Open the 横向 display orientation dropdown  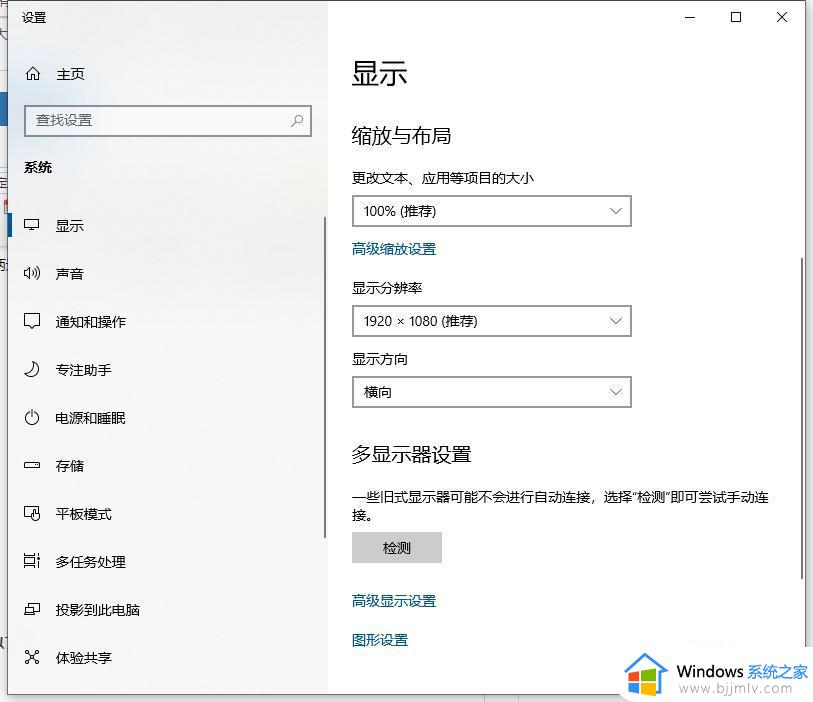click(492, 392)
